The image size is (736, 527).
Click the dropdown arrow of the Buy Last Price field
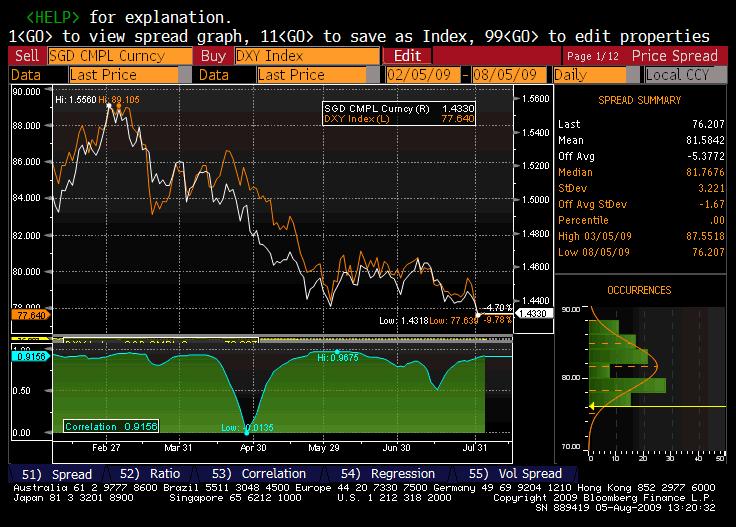(373, 75)
